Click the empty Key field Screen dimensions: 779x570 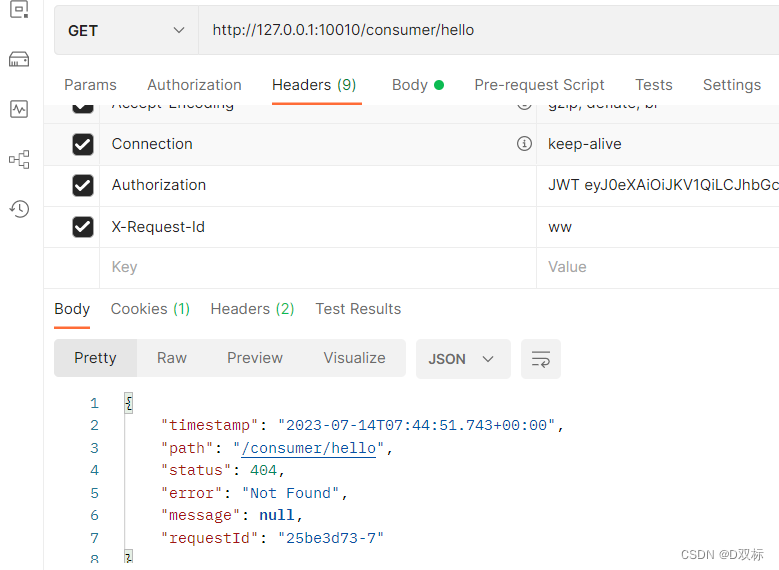point(317,267)
